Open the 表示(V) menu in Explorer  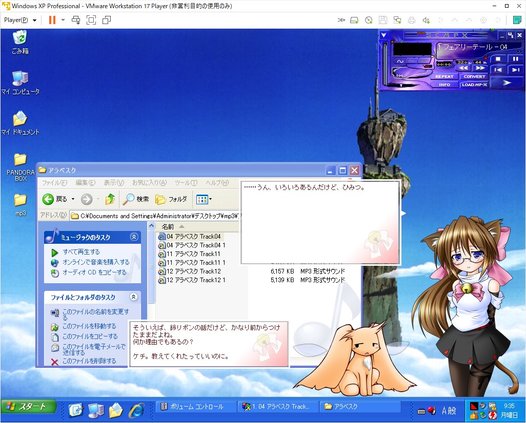pos(113,182)
